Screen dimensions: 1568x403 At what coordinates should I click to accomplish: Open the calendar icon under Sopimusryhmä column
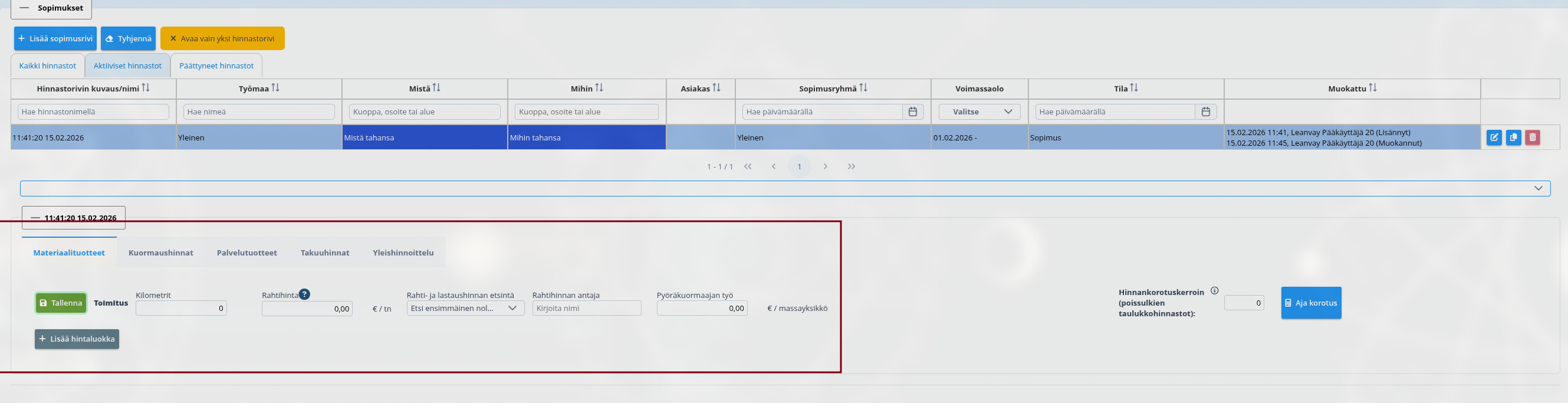pyautogui.click(x=912, y=112)
